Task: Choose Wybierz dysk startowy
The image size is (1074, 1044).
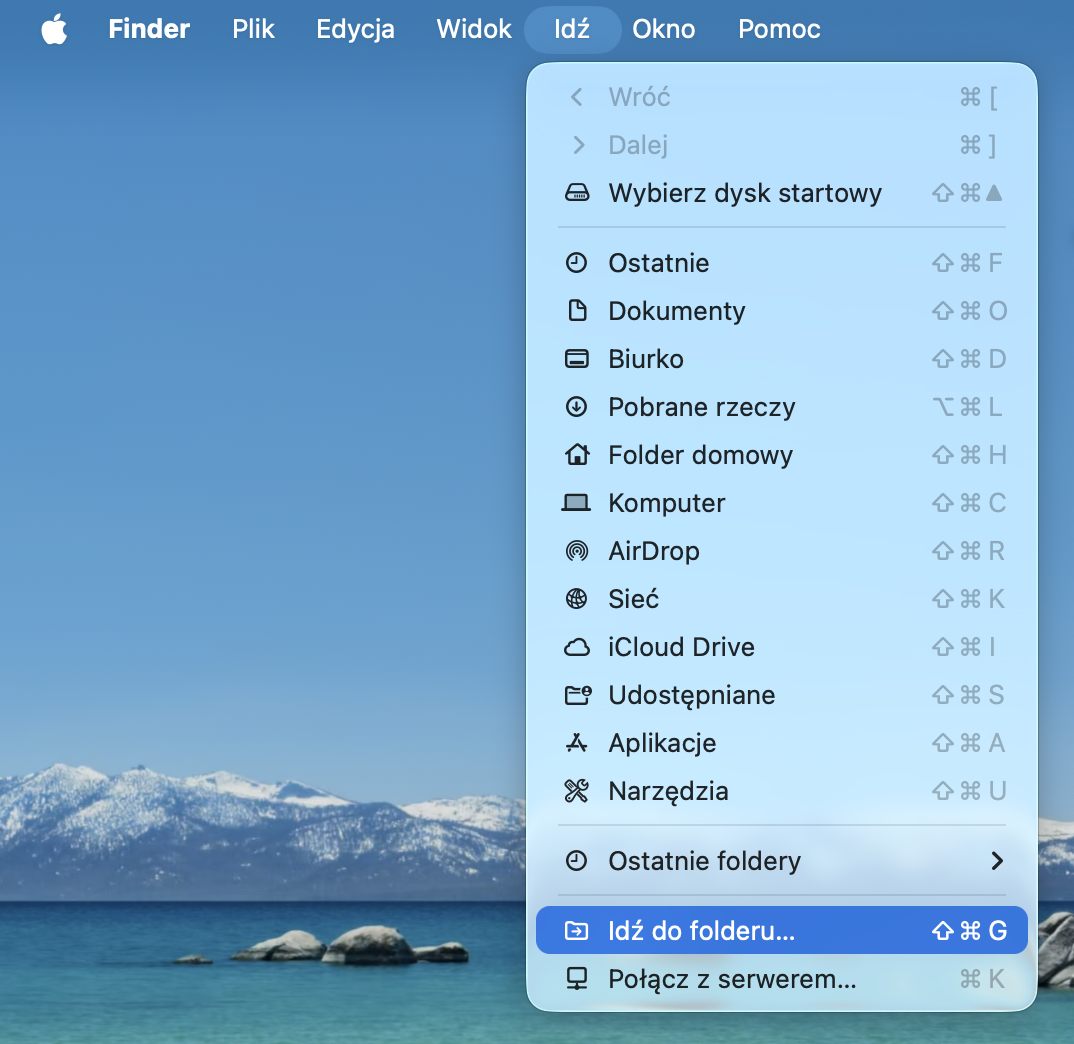Action: (x=782, y=193)
